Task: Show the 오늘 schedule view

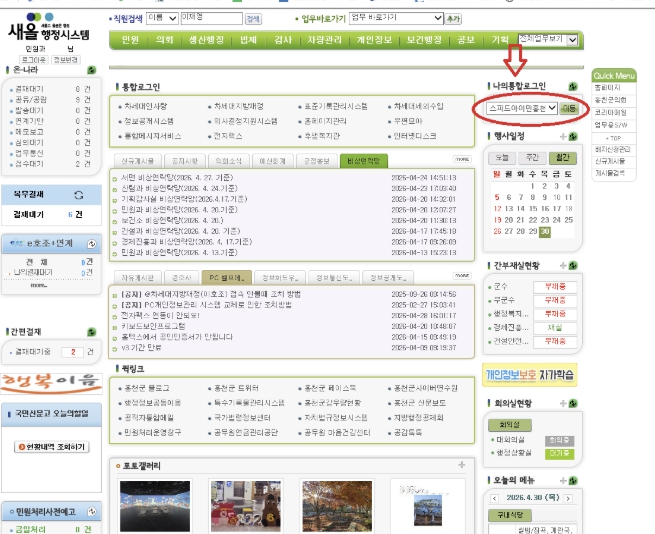Action: point(502,158)
